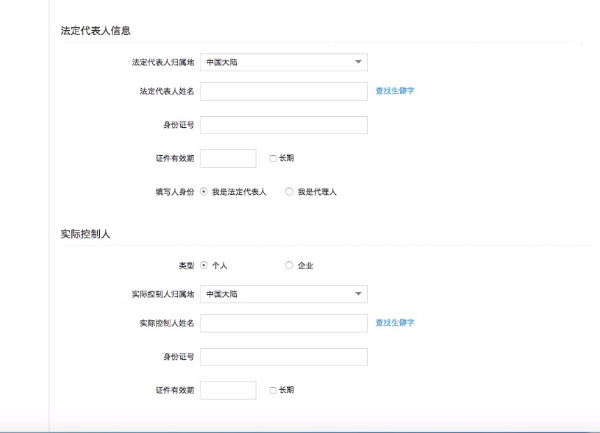Click the 实际控制人姓名 input field

283,323
